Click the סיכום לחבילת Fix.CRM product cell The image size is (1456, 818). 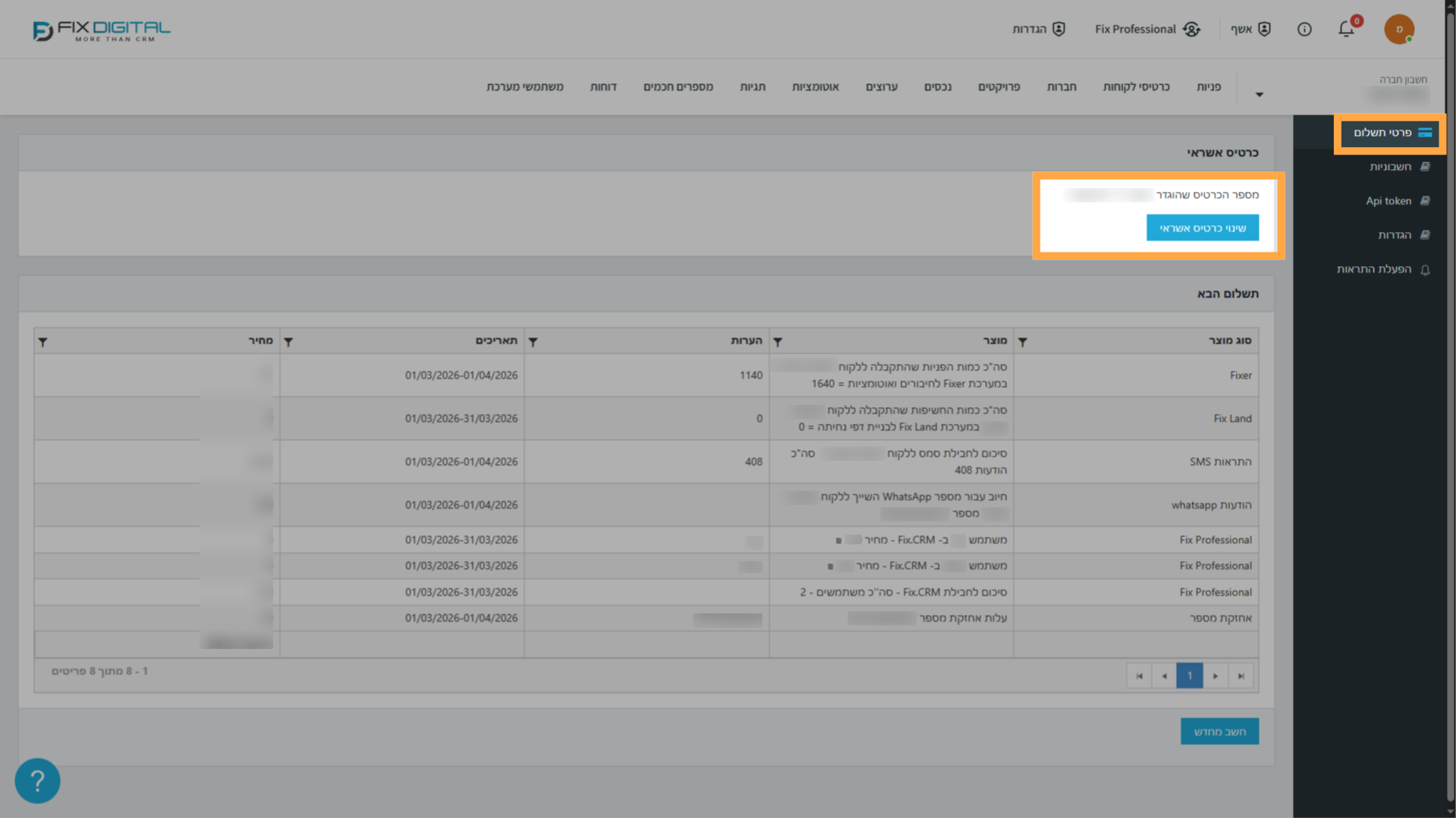point(891,592)
